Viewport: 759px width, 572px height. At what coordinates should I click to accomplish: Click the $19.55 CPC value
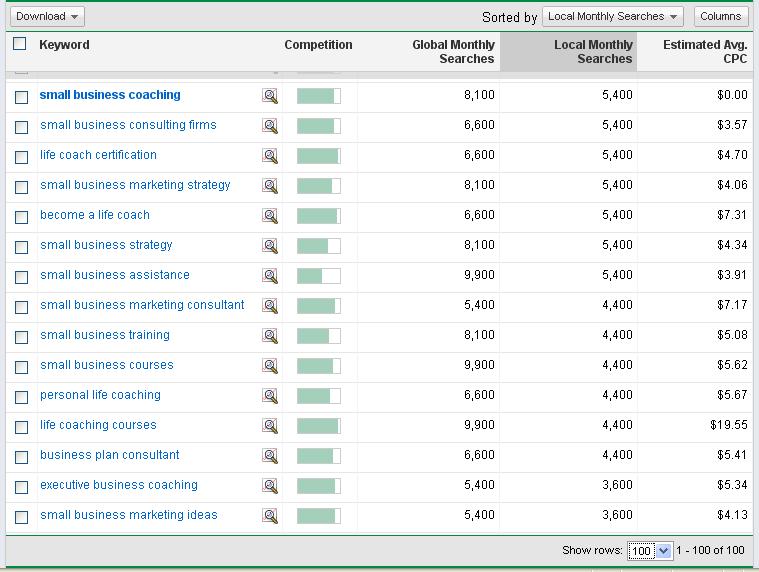pyautogui.click(x=729, y=425)
